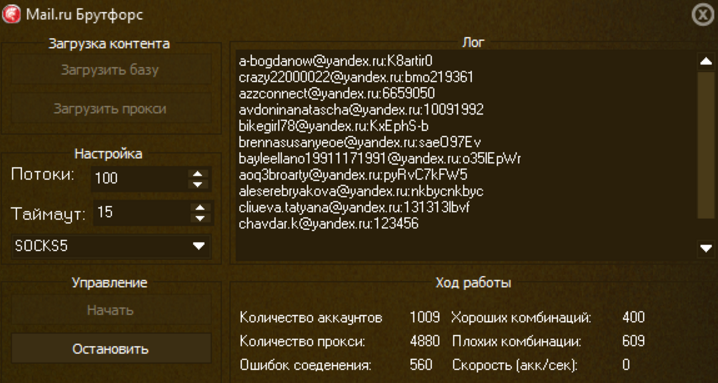Screen dimensions: 718x383
Task: Click the good combinations value 400
Action: click(x=634, y=317)
